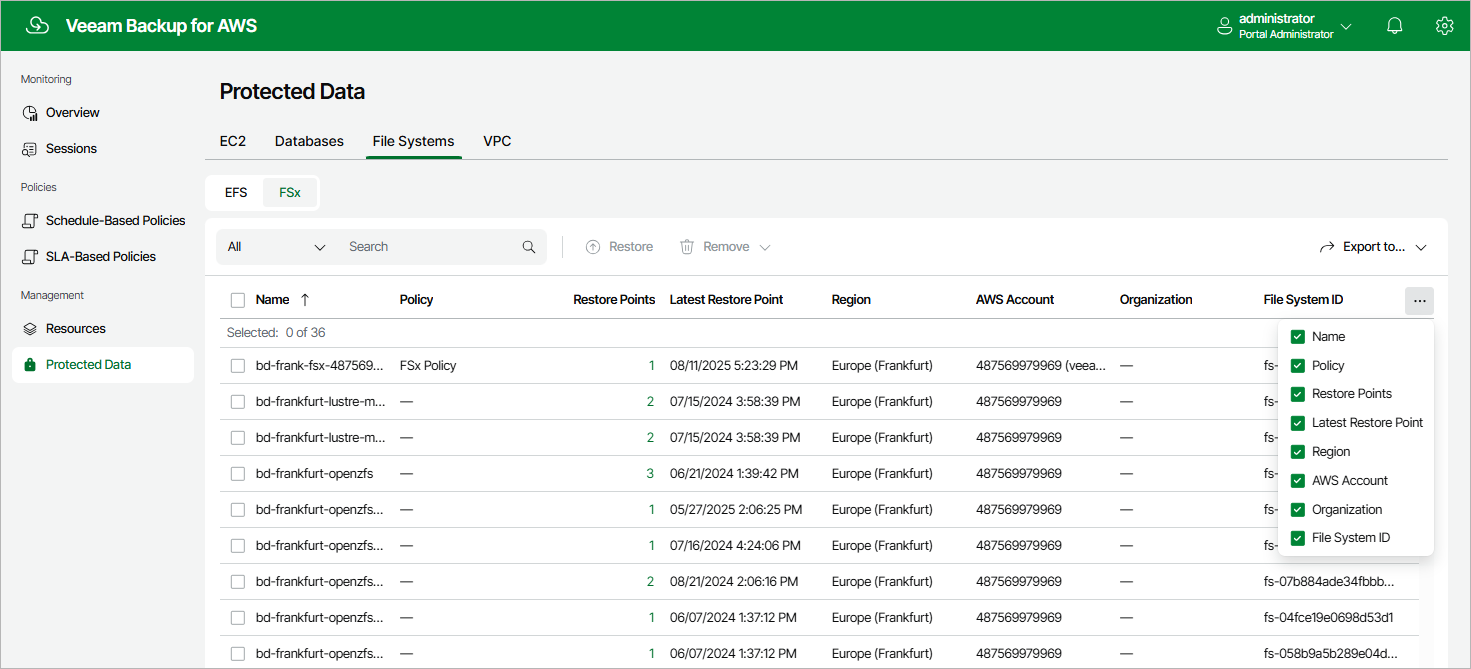Uncheck the AWS Account column option
The height and width of the screenshot is (669, 1471).
(1298, 481)
